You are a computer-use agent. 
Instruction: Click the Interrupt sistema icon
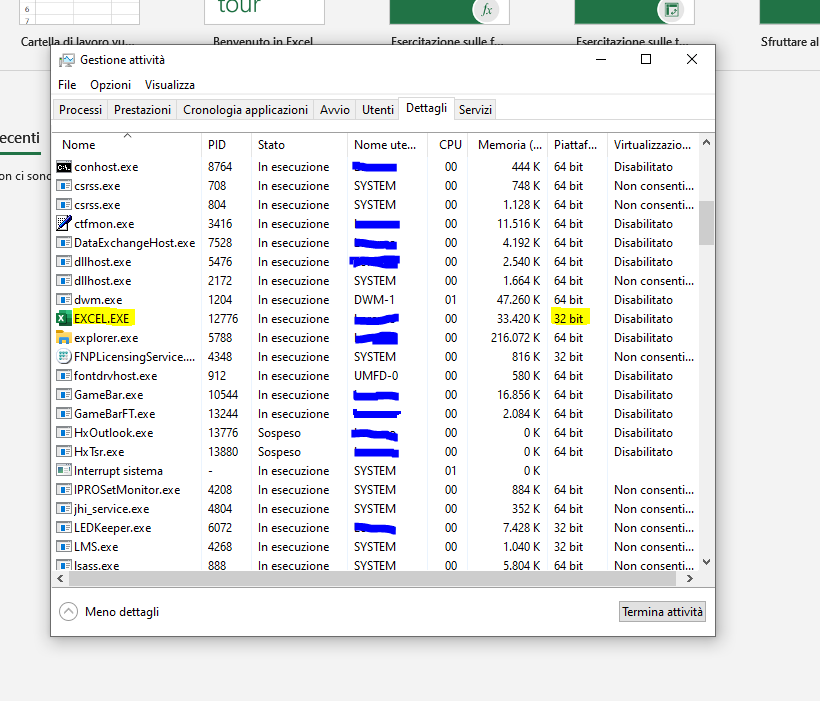(64, 470)
